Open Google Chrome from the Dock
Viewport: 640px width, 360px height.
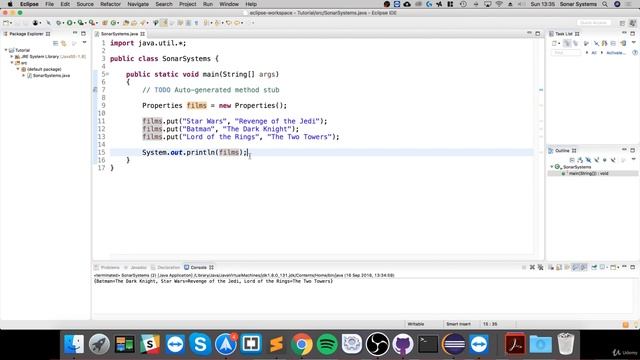tap(302, 344)
